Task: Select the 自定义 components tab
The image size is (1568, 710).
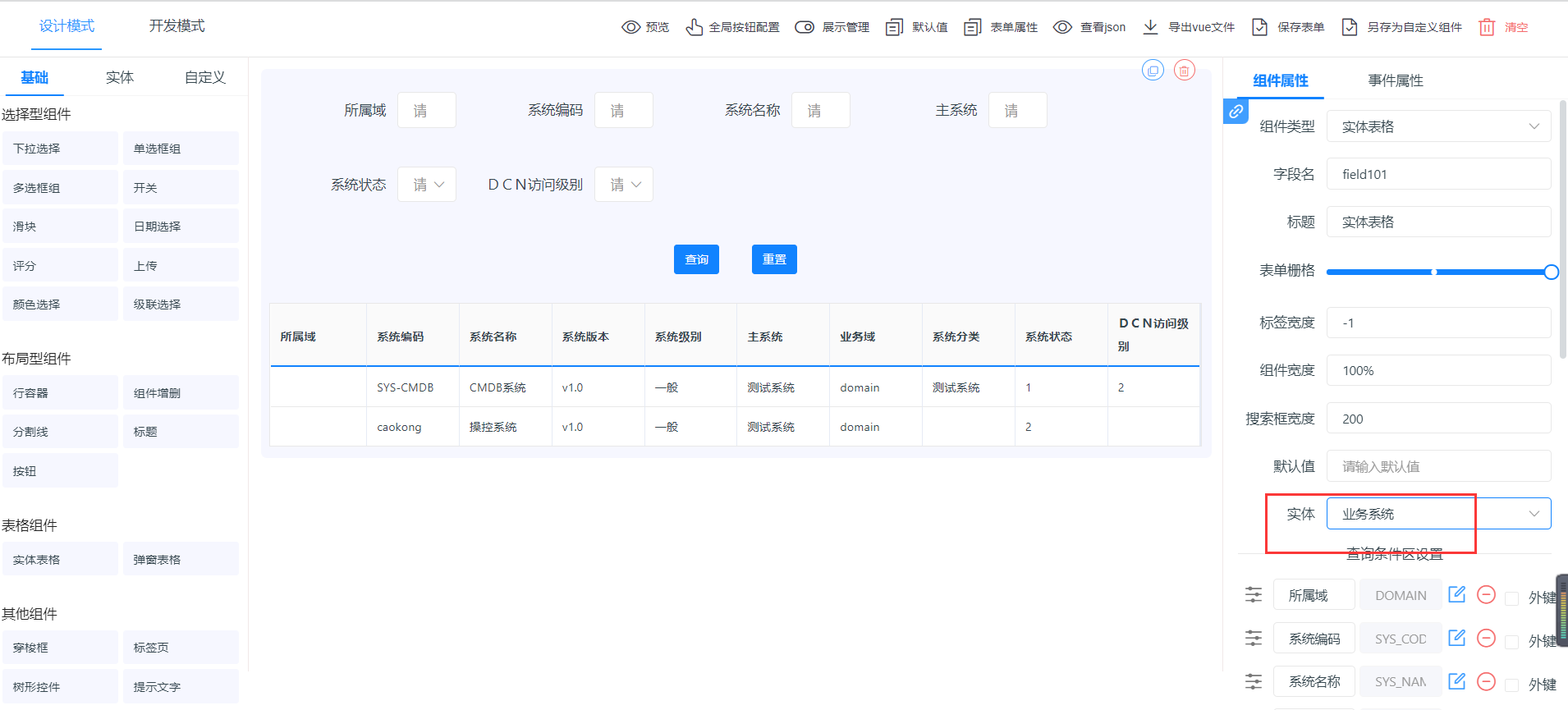Action: click(x=205, y=77)
